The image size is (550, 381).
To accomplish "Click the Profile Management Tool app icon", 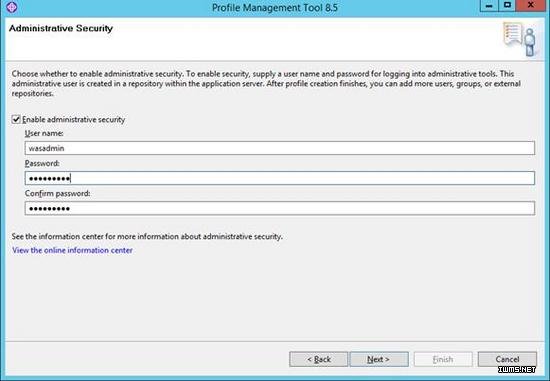I will pyautogui.click(x=11, y=7).
